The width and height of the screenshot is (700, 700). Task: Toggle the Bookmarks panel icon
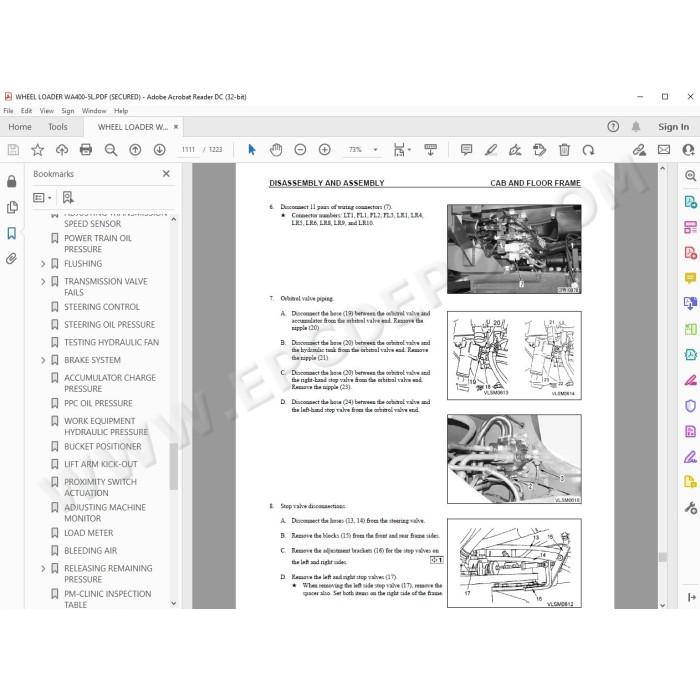(12, 233)
